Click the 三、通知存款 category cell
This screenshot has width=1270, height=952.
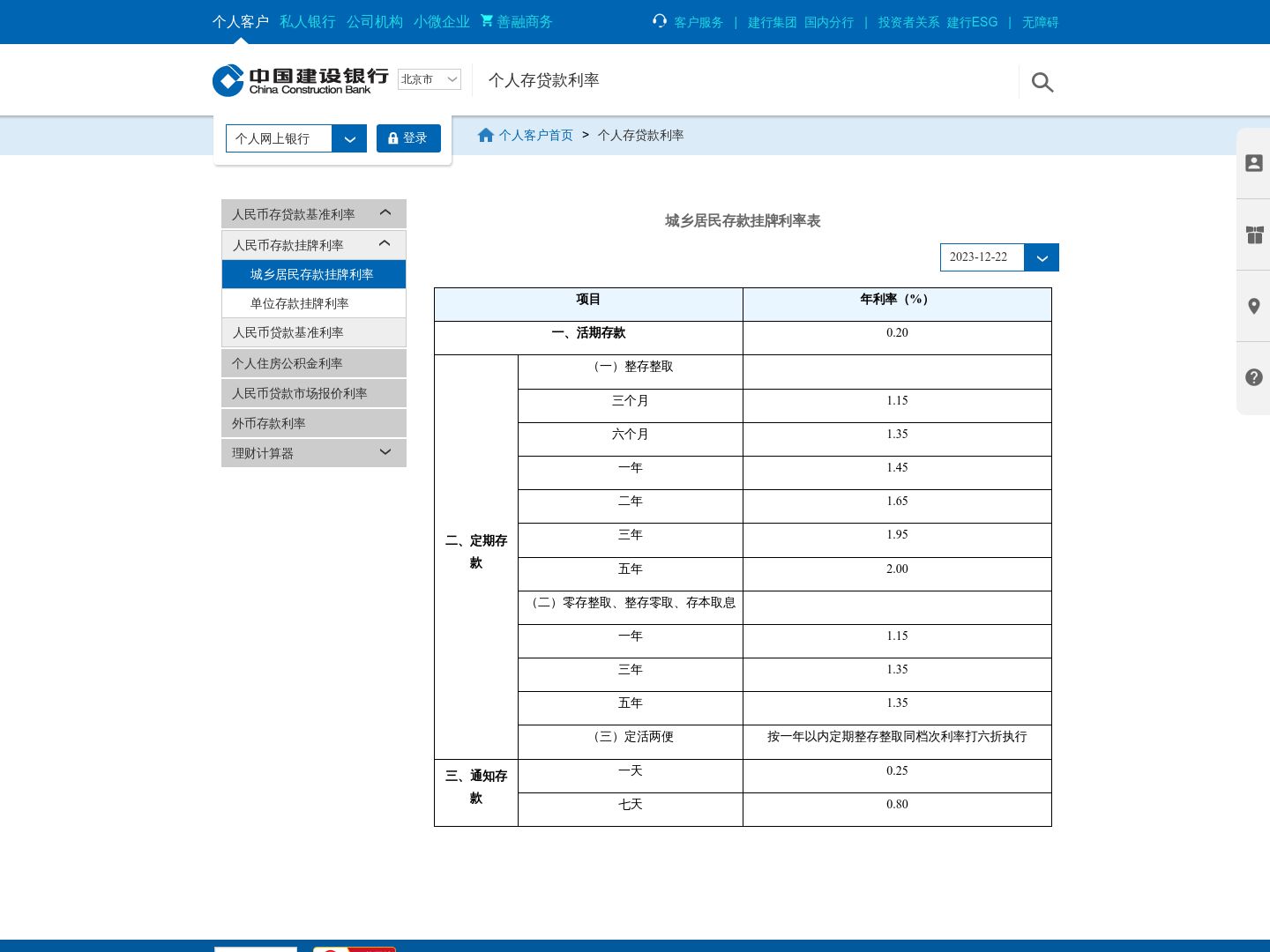(476, 792)
